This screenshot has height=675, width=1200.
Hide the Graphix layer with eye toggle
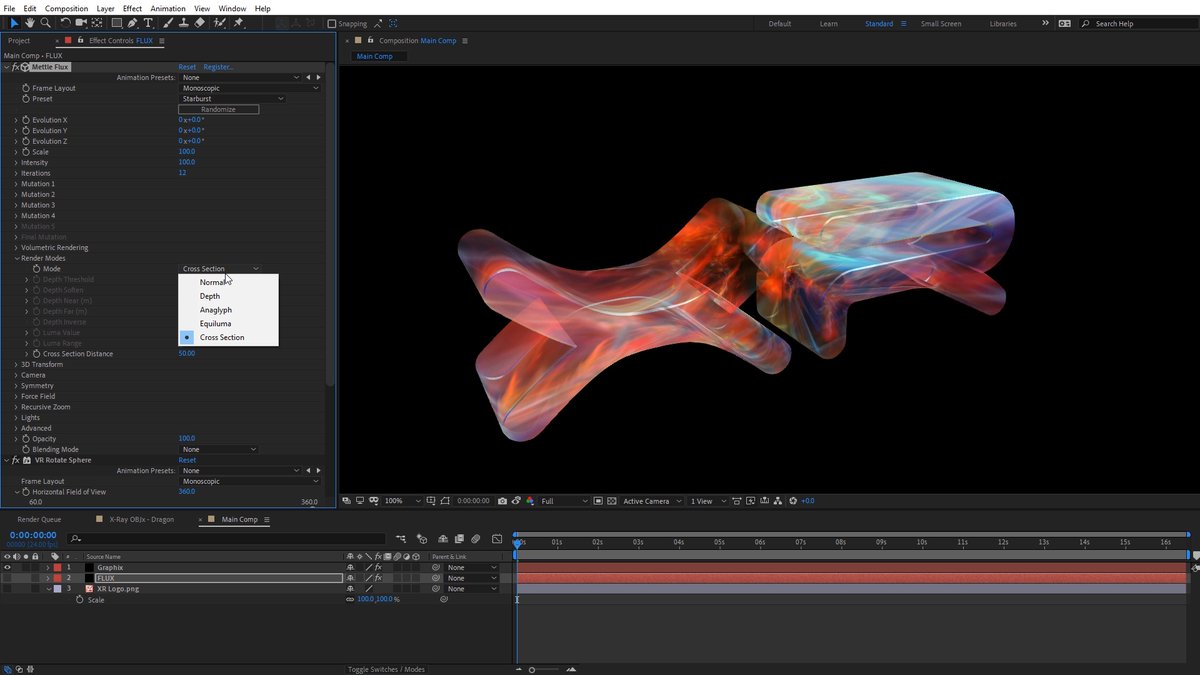[x=8, y=567]
